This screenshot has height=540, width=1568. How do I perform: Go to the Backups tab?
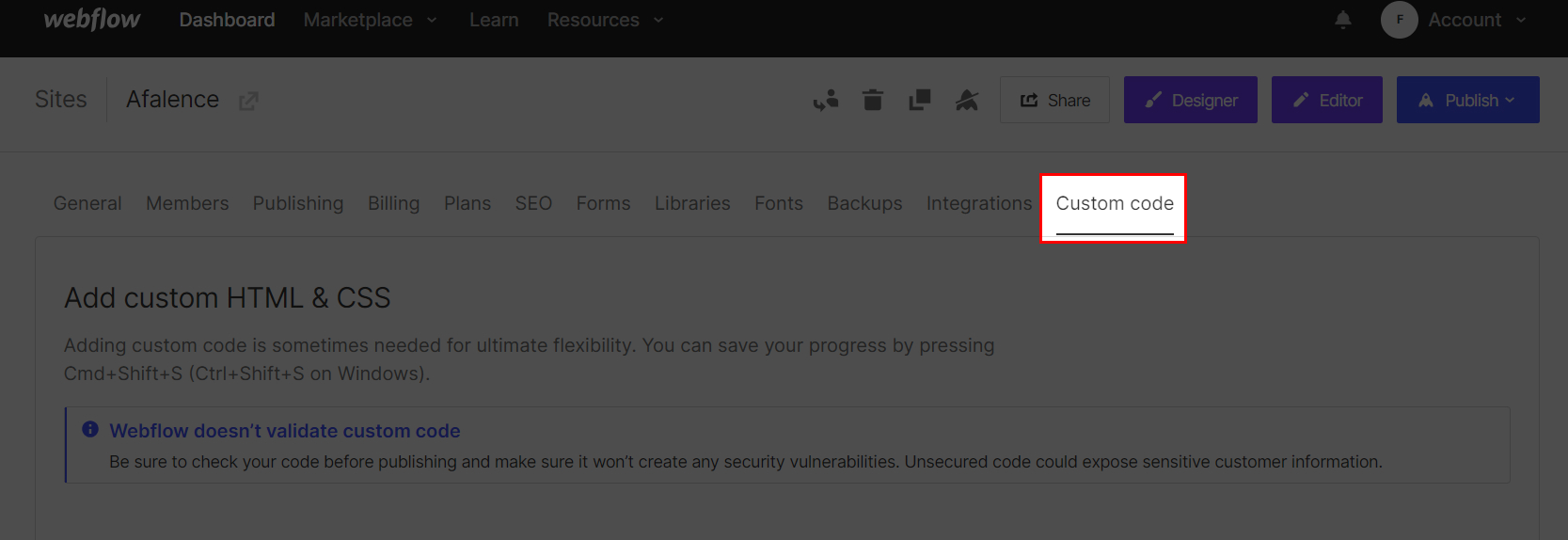pos(864,203)
